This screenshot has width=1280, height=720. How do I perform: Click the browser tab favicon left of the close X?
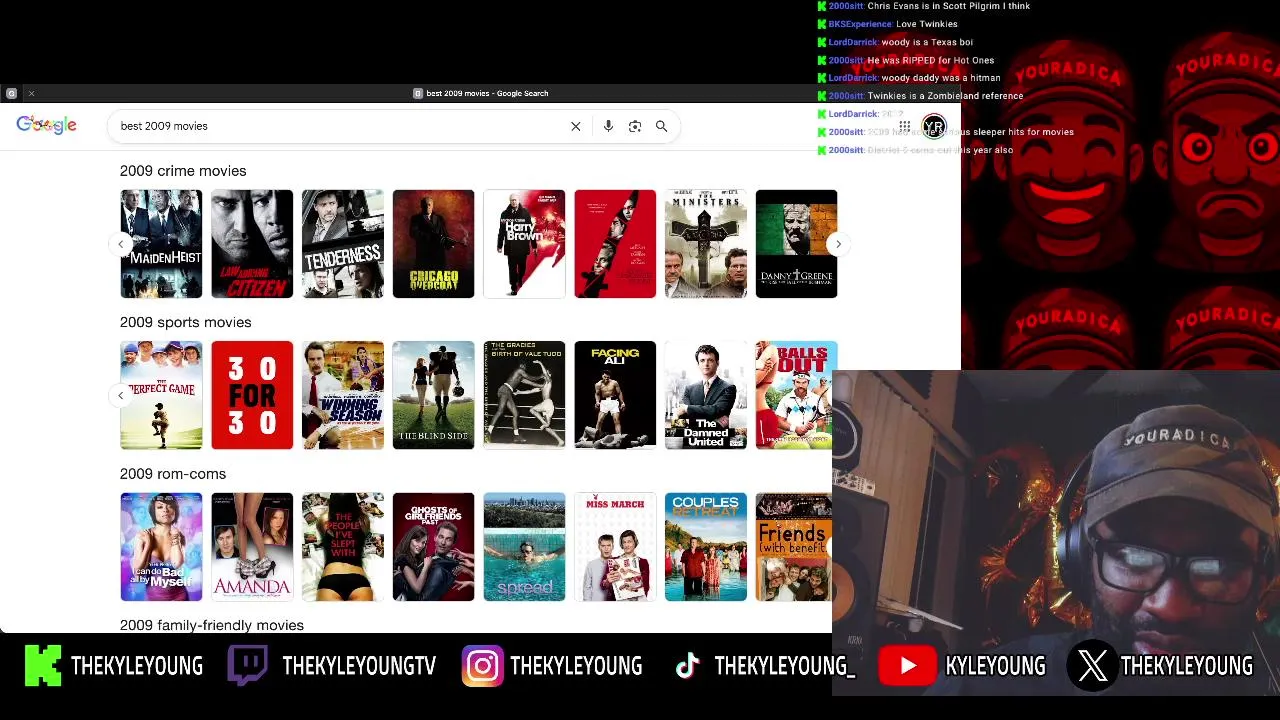(x=11, y=93)
